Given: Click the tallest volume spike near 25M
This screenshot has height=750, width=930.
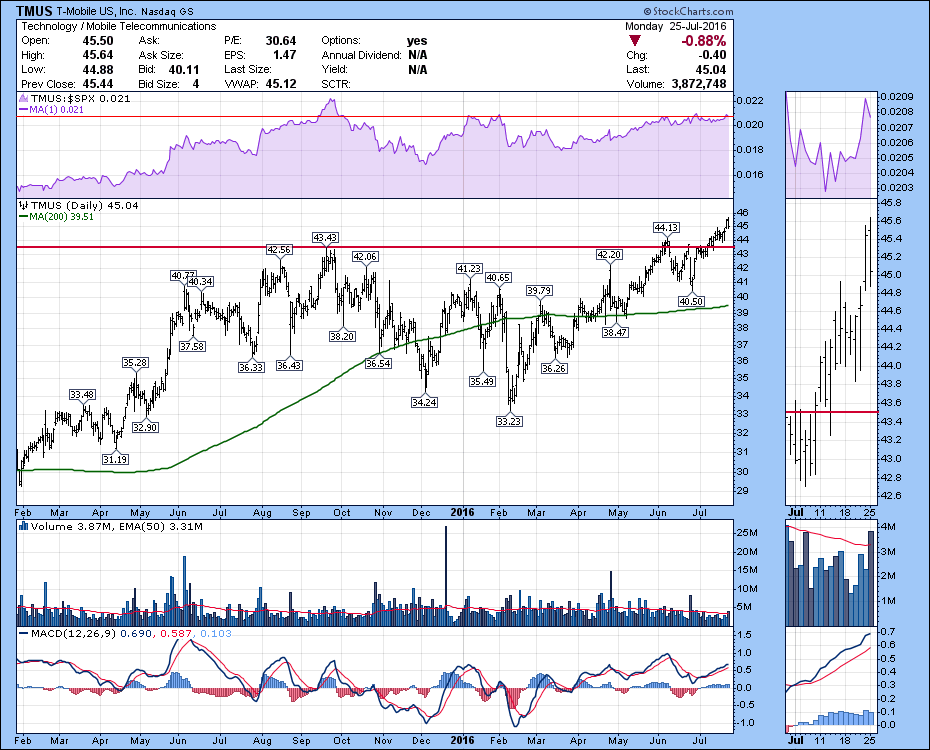Looking at the screenshot, I should (445, 575).
